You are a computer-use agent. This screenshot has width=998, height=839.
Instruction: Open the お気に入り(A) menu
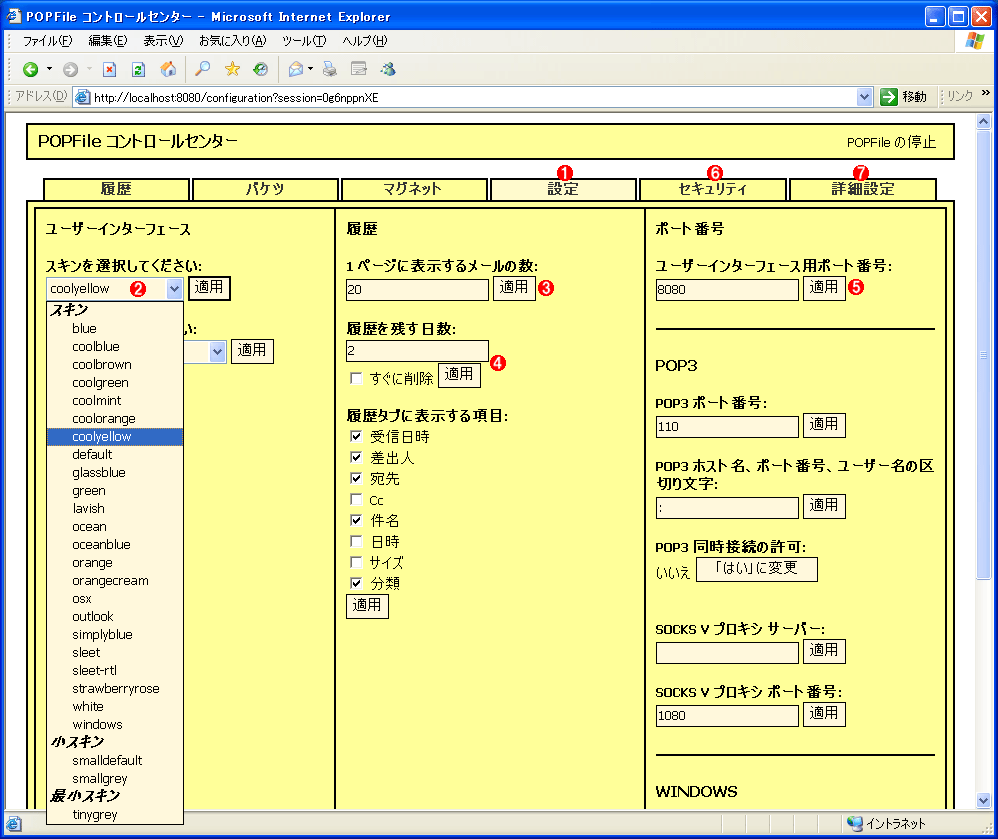click(232, 41)
